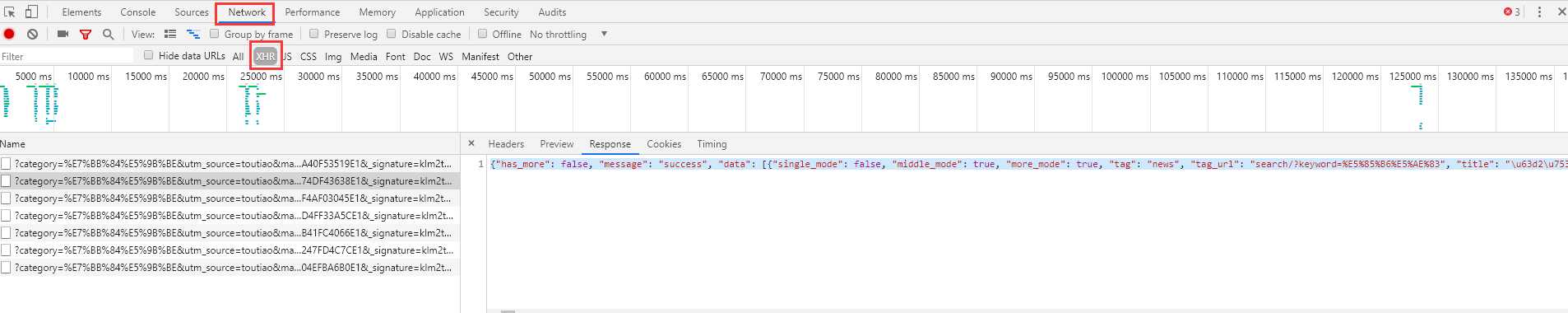Image resolution: width=1568 pixels, height=313 pixels.
Task: Filter requests by XHR type
Action: 265,56
